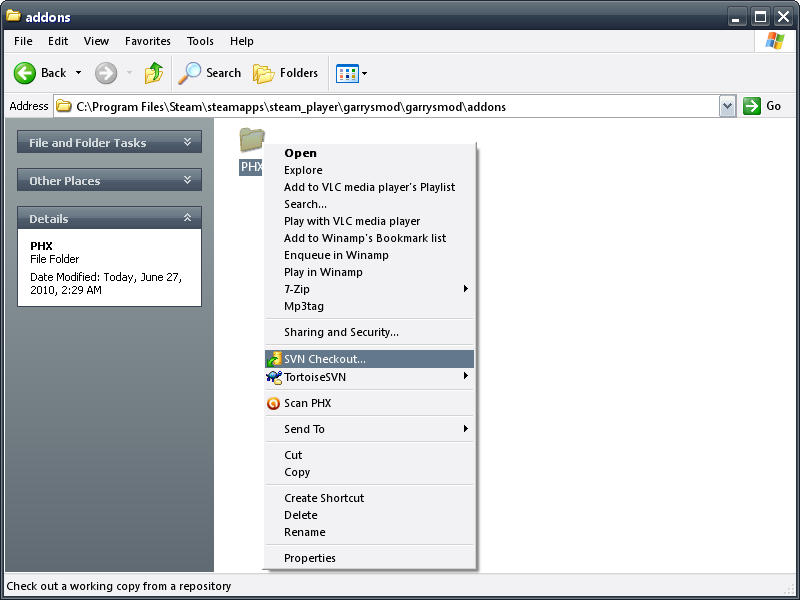The image size is (800, 600).
Task: Click the TortoiseSVN turtle icon
Action: pos(274,377)
